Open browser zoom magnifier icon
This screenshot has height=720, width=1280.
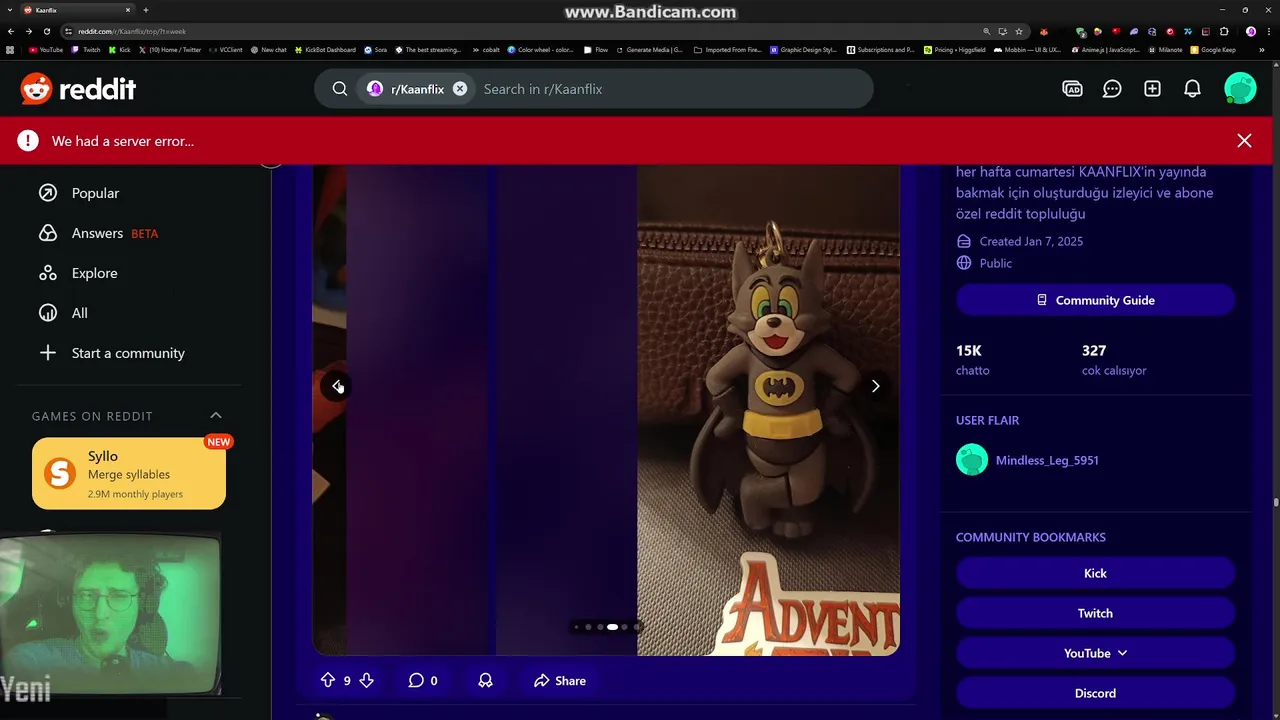986,31
